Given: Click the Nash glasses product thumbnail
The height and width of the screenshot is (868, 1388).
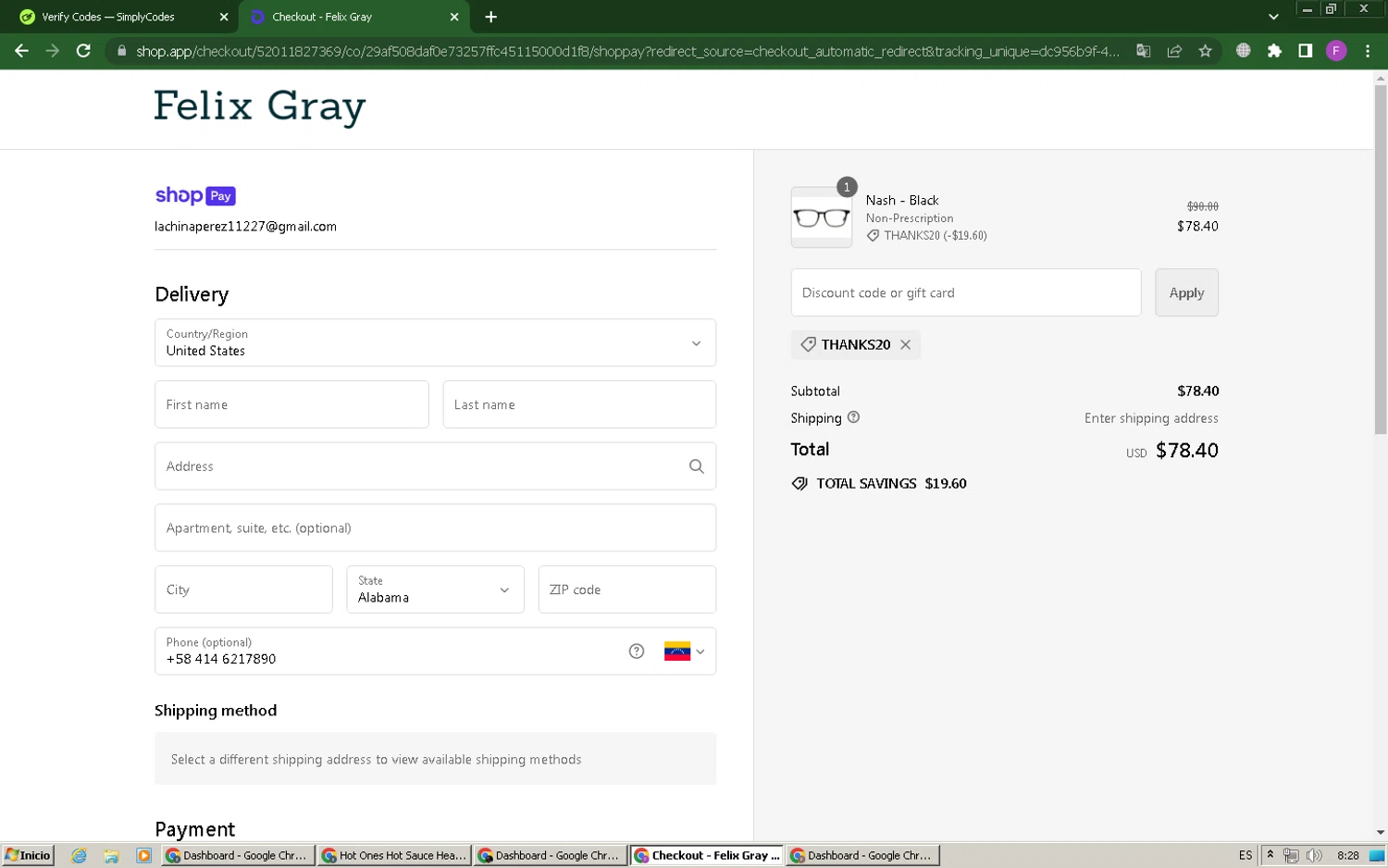Looking at the screenshot, I should 822,217.
